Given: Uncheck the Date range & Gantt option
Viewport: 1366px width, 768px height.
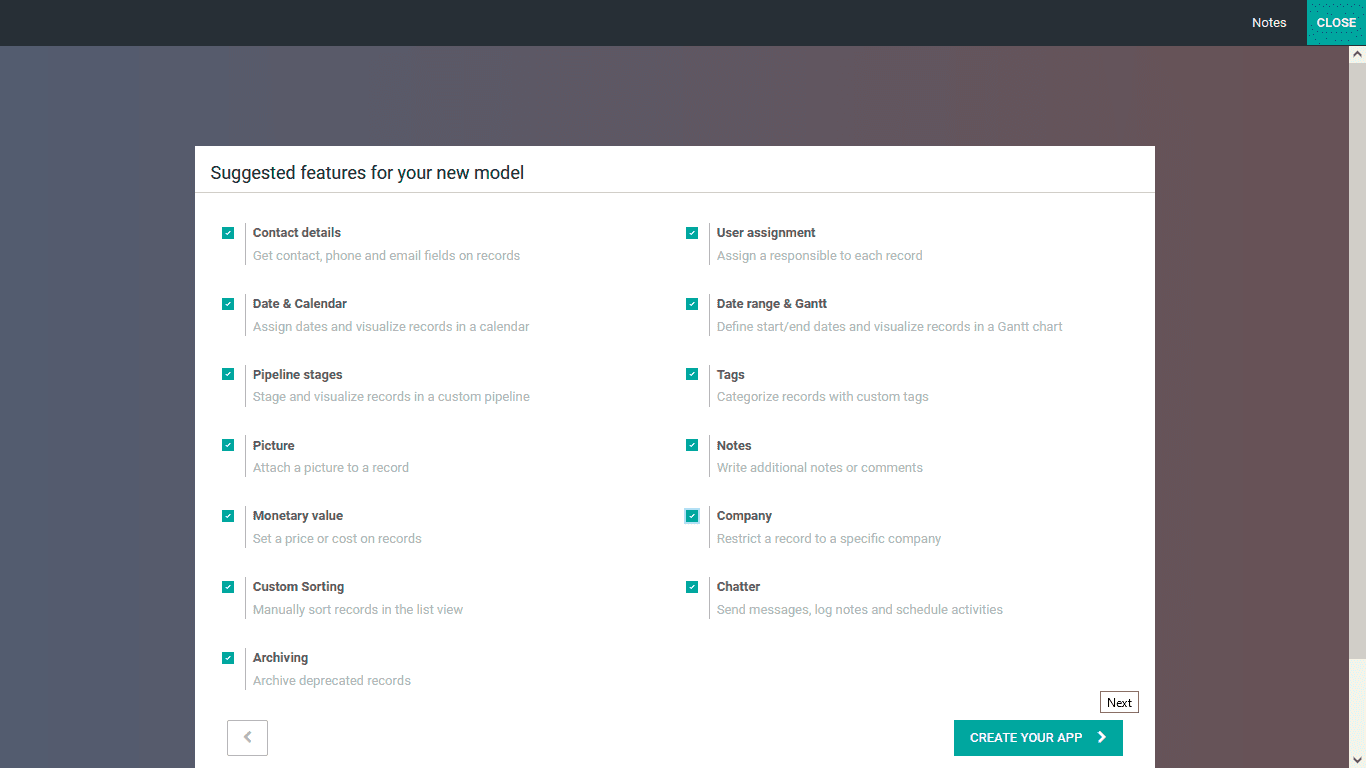Looking at the screenshot, I should coord(692,304).
